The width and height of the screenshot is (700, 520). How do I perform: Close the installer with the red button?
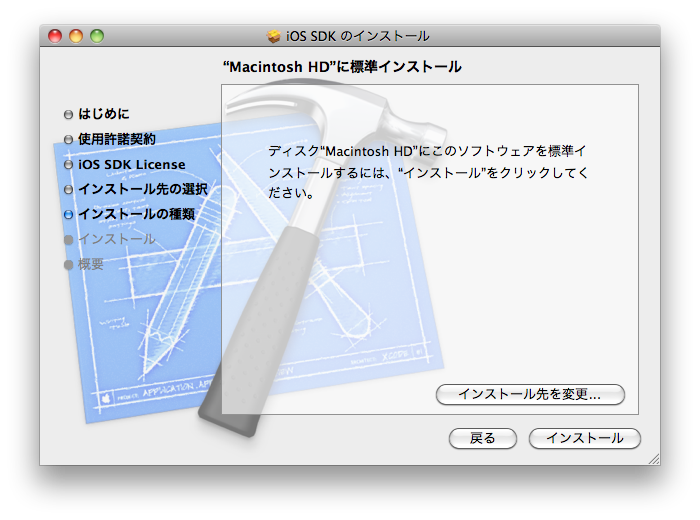55,36
